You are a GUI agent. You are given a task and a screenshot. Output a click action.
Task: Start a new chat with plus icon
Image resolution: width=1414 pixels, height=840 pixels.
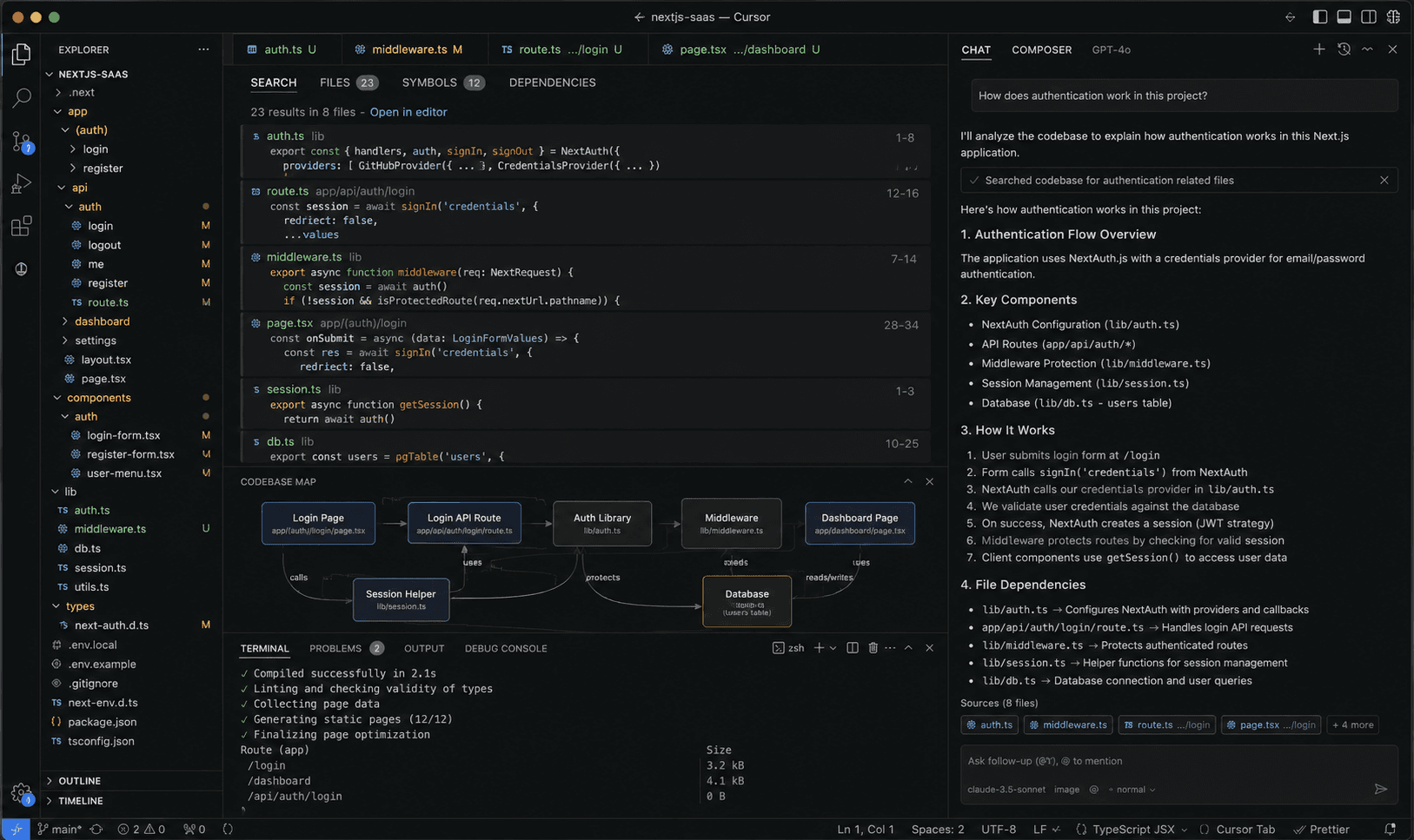pyautogui.click(x=1319, y=50)
